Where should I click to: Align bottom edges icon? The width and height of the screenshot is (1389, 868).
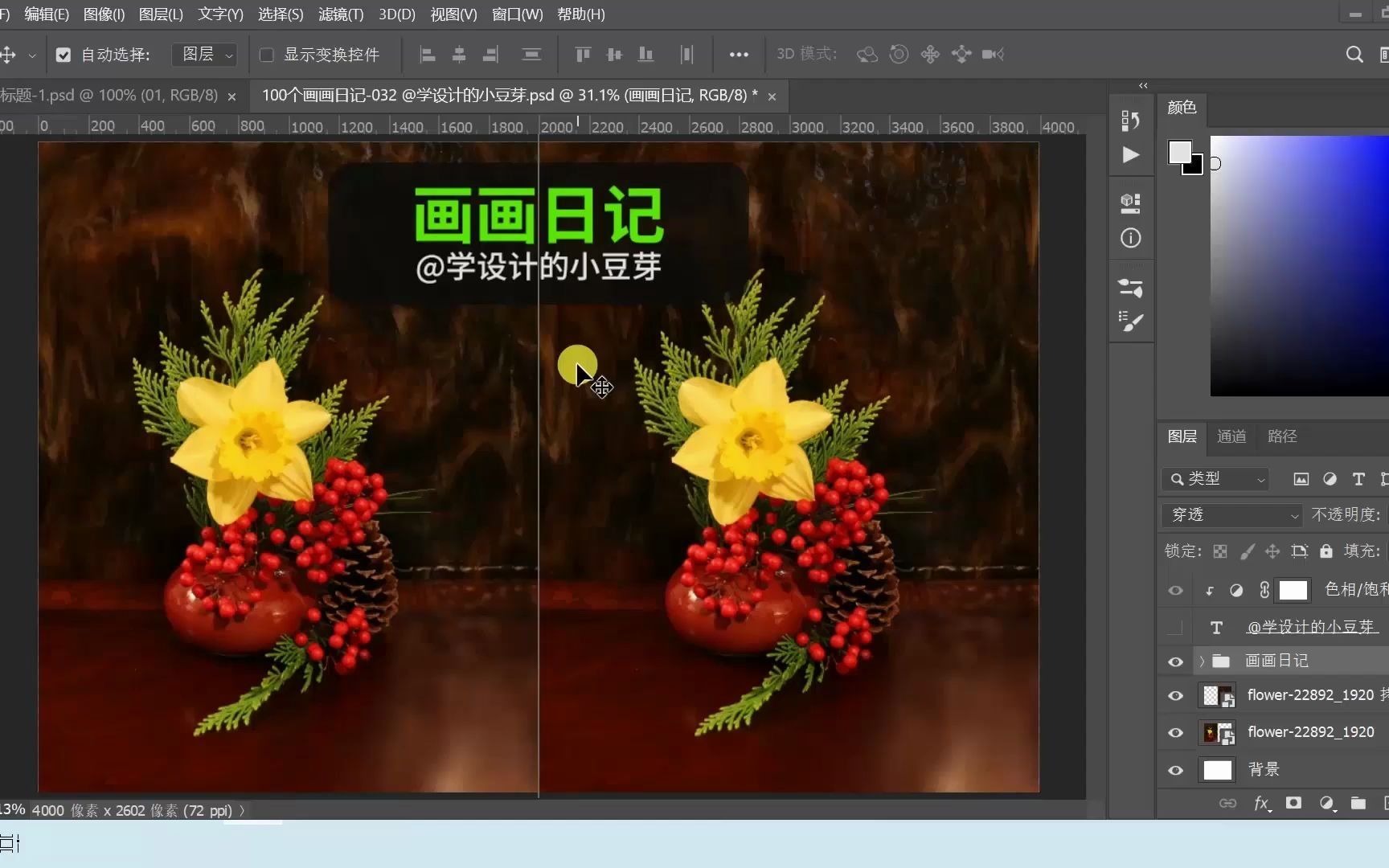click(645, 55)
